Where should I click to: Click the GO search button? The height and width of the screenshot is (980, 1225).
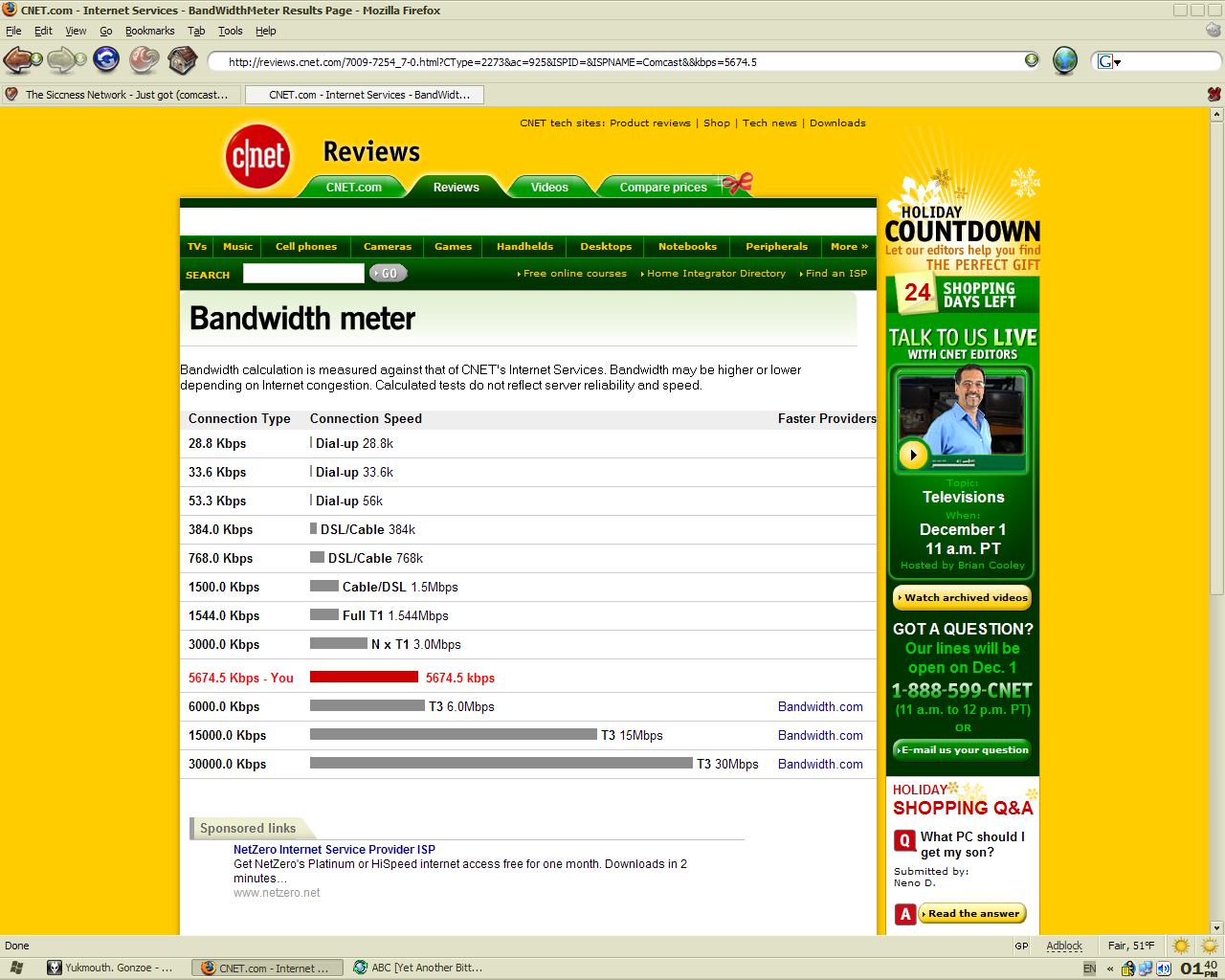click(388, 274)
